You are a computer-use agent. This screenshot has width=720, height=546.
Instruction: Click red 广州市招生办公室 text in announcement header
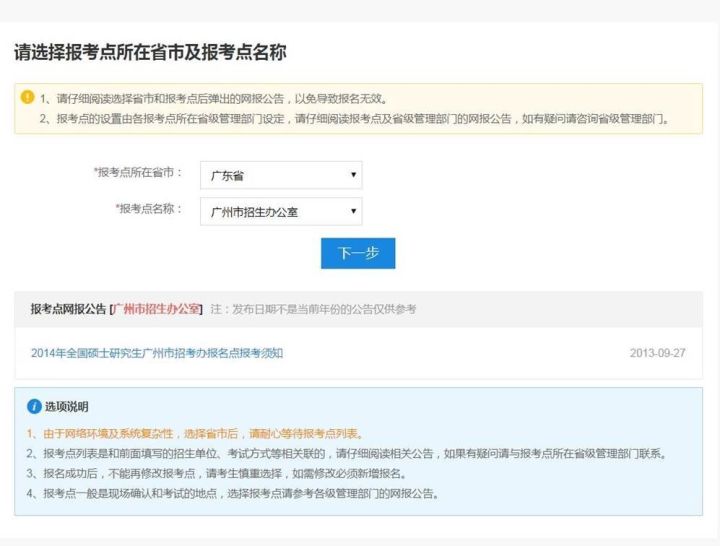pyautogui.click(x=157, y=309)
